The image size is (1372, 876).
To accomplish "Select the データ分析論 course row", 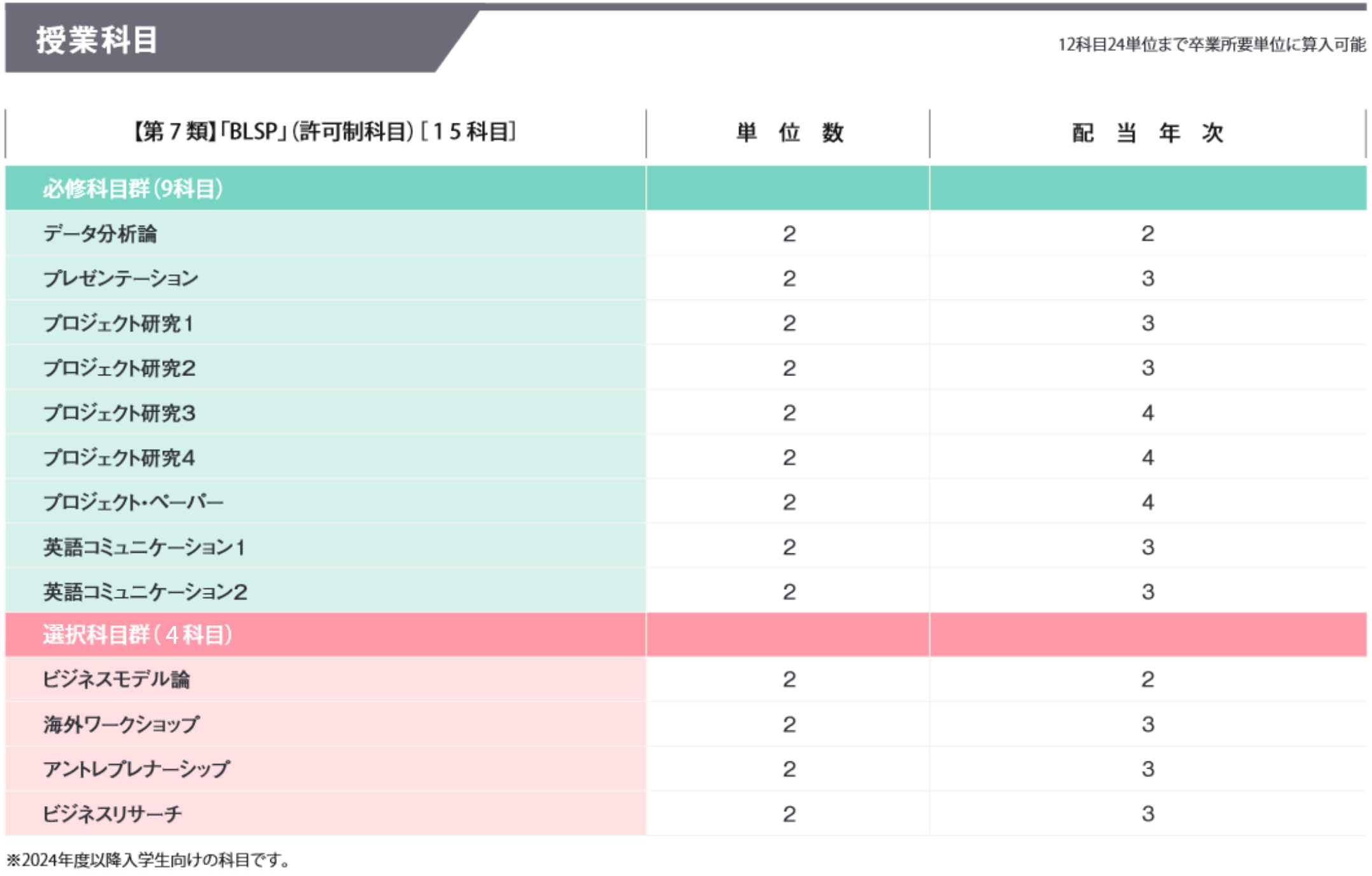I will click(100, 234).
